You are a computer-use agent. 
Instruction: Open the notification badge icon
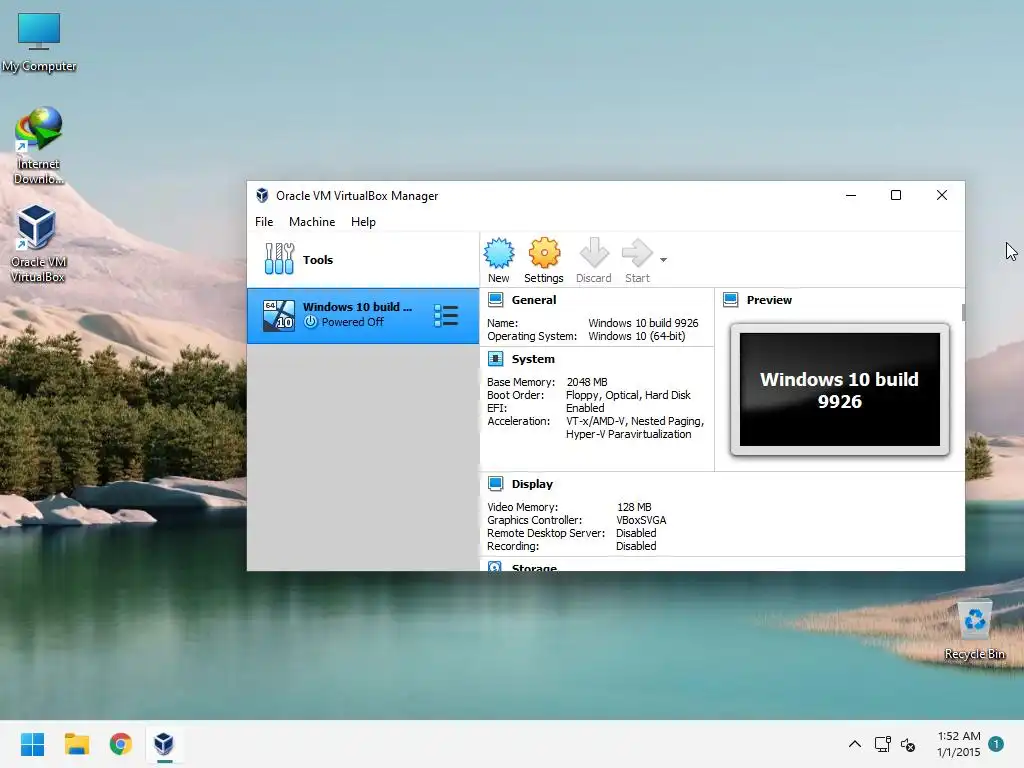coord(996,744)
